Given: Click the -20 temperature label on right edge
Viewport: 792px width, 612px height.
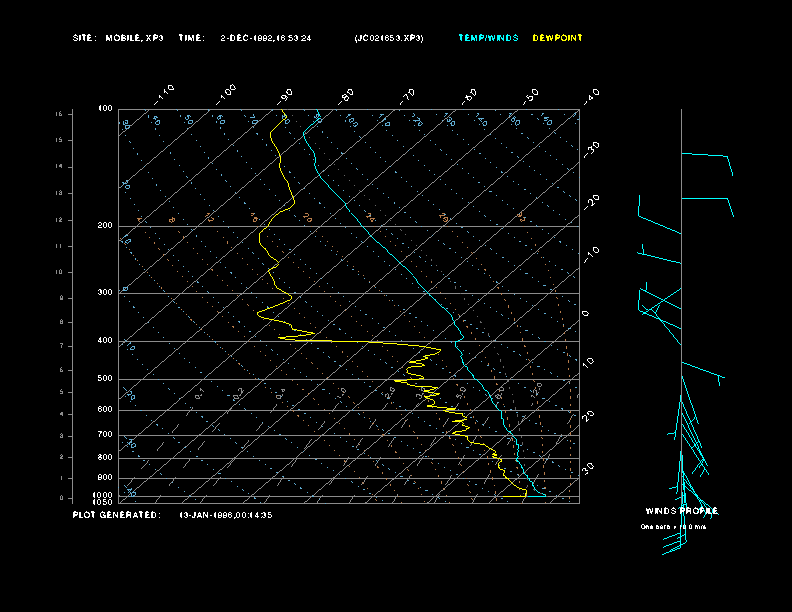Looking at the screenshot, I should coord(591,202).
